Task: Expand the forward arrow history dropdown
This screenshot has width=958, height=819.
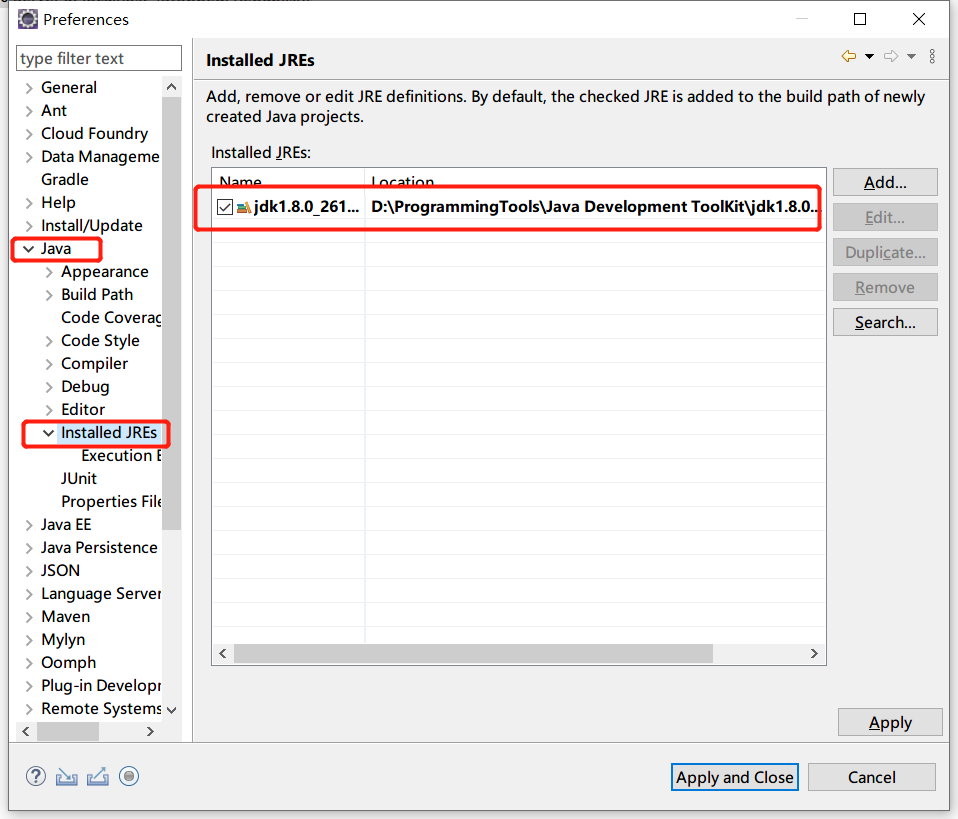Action: 911,56
